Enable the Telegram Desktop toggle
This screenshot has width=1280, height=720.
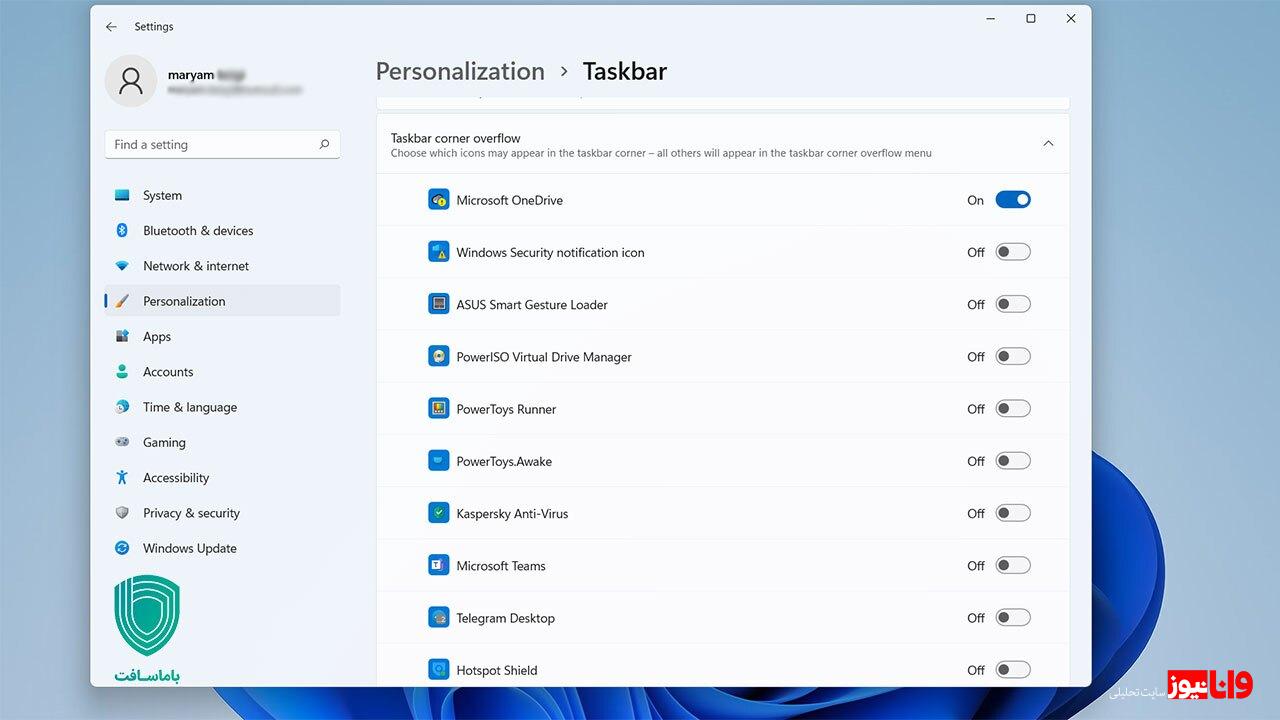(x=1012, y=618)
